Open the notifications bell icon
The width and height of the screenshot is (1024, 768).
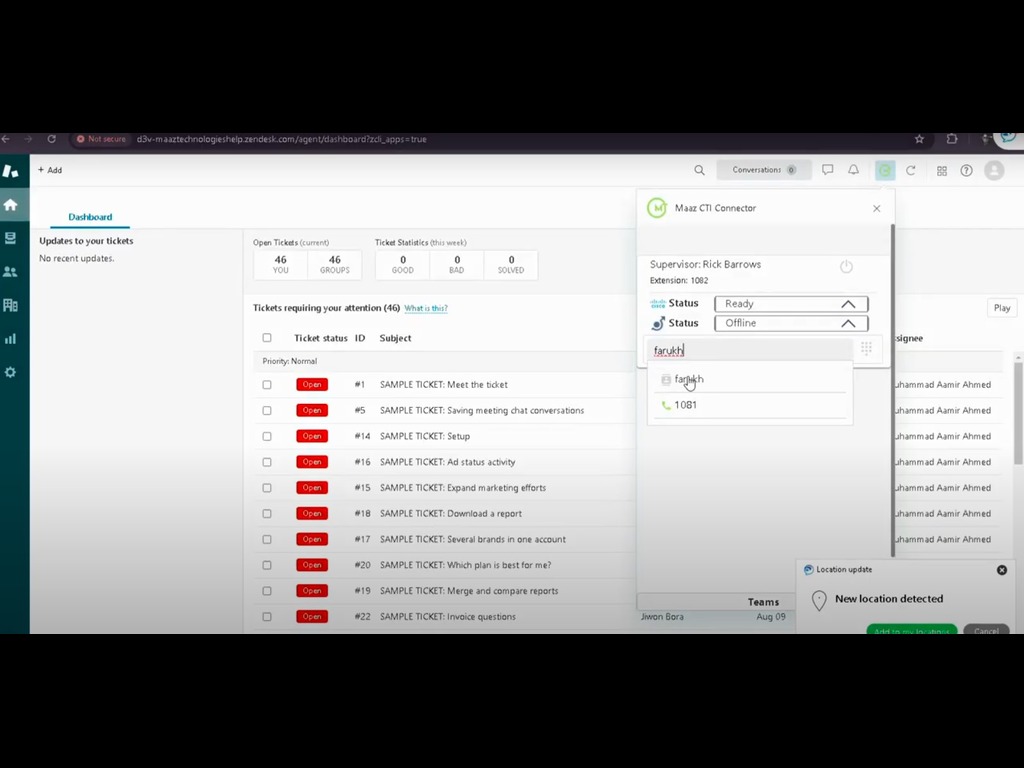(854, 170)
